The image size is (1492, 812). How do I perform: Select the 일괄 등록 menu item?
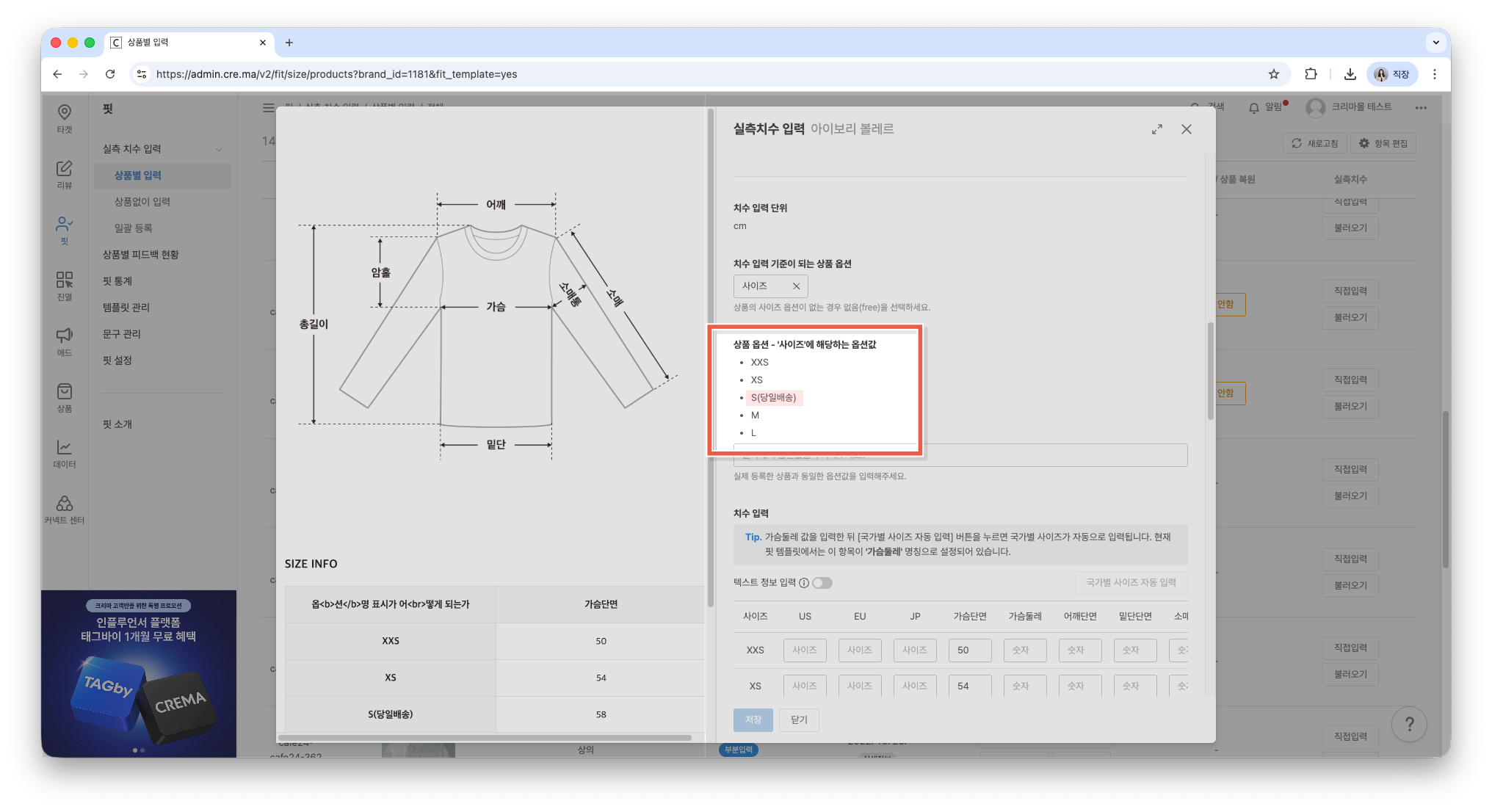[132, 228]
